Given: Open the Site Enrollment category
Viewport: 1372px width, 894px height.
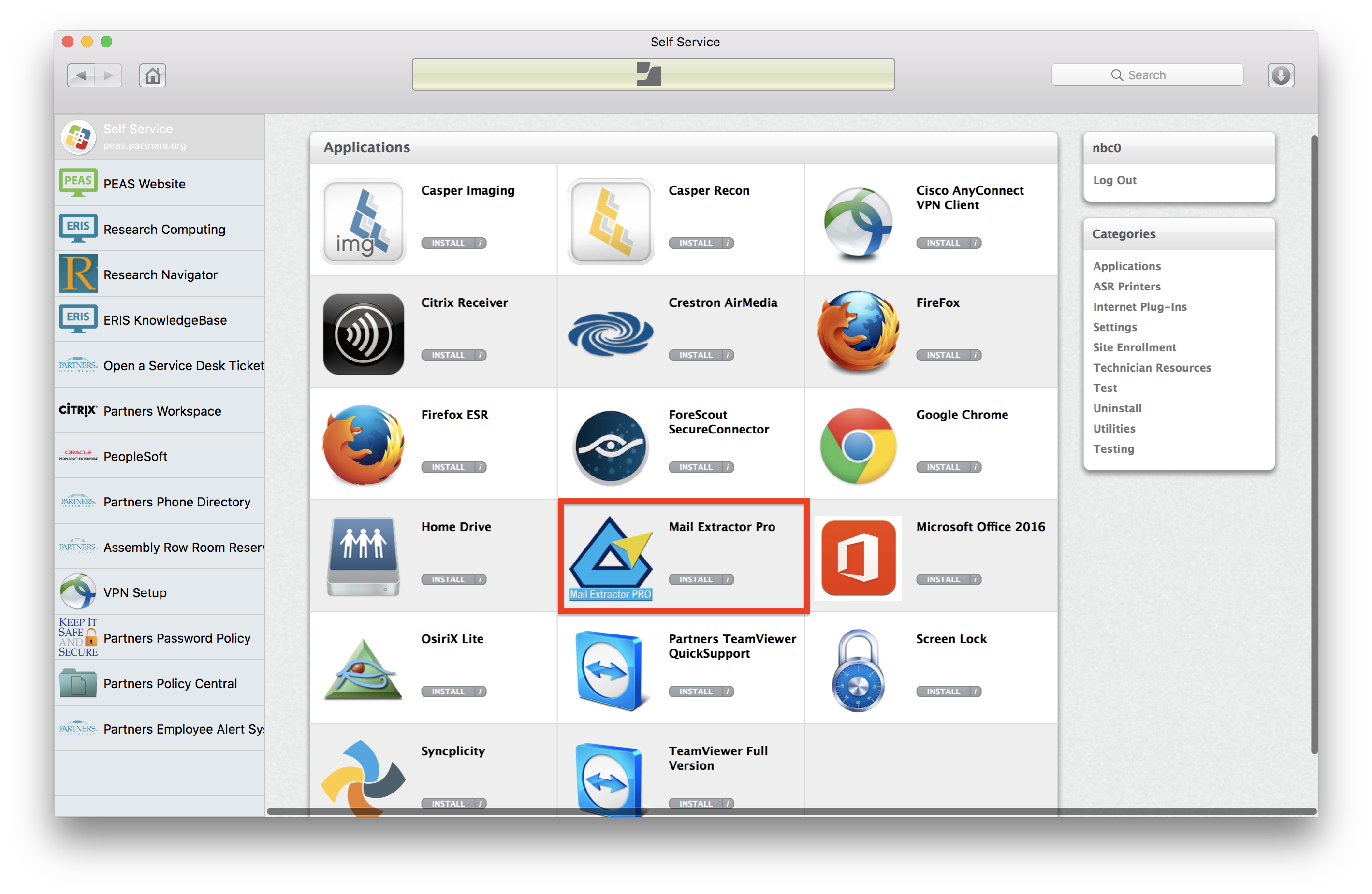Looking at the screenshot, I should click(1134, 347).
